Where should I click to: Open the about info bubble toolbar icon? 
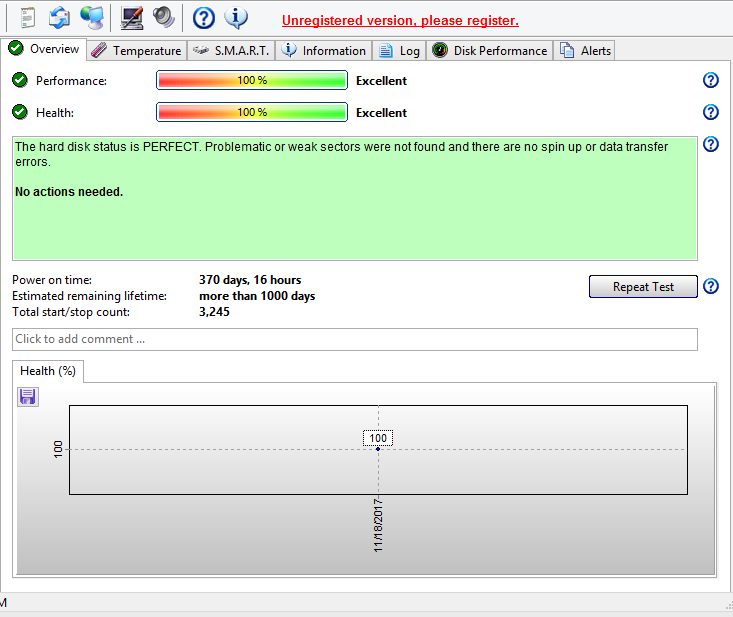pyautogui.click(x=236, y=18)
